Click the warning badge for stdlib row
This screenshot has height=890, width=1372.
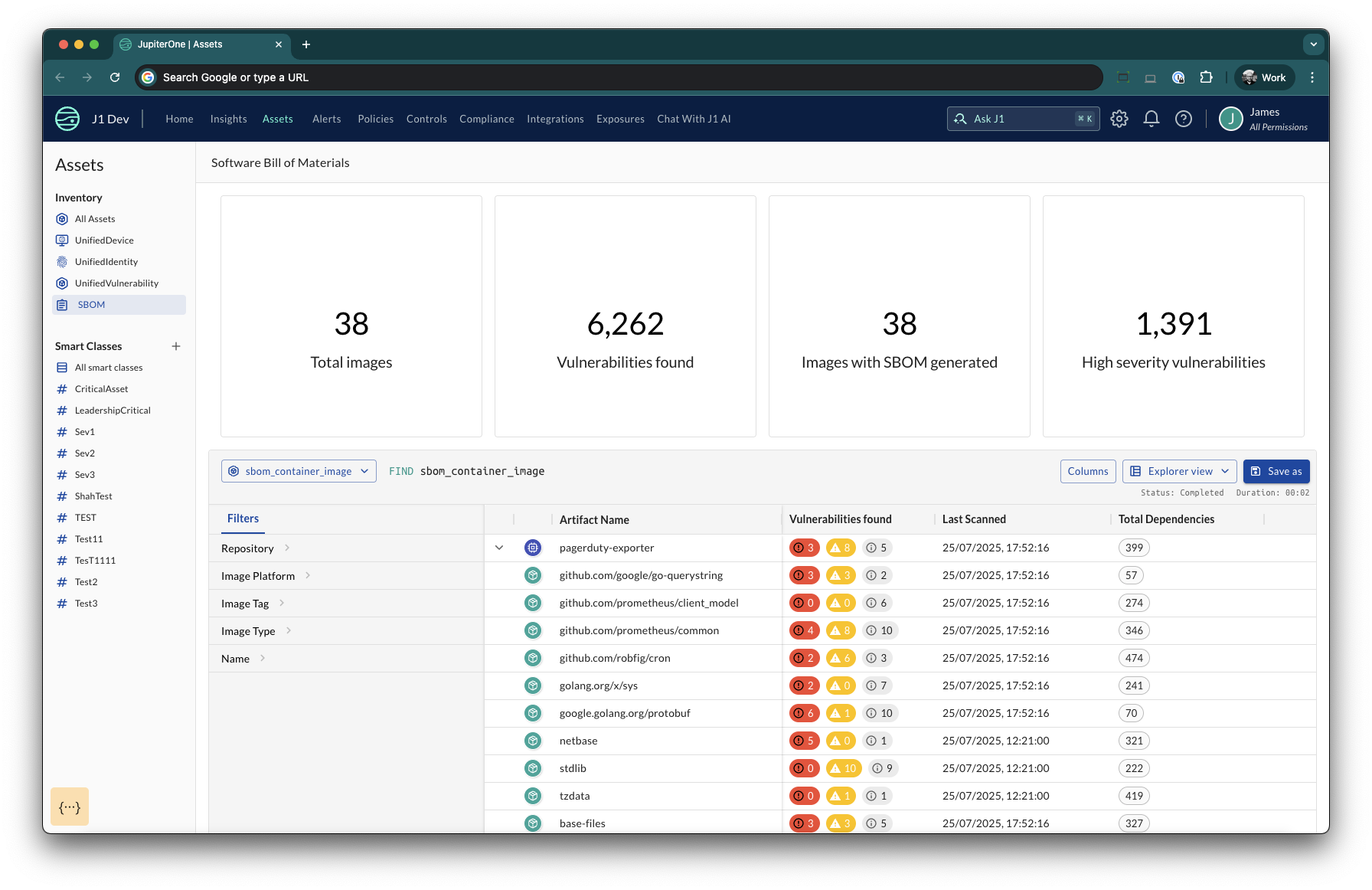(844, 768)
